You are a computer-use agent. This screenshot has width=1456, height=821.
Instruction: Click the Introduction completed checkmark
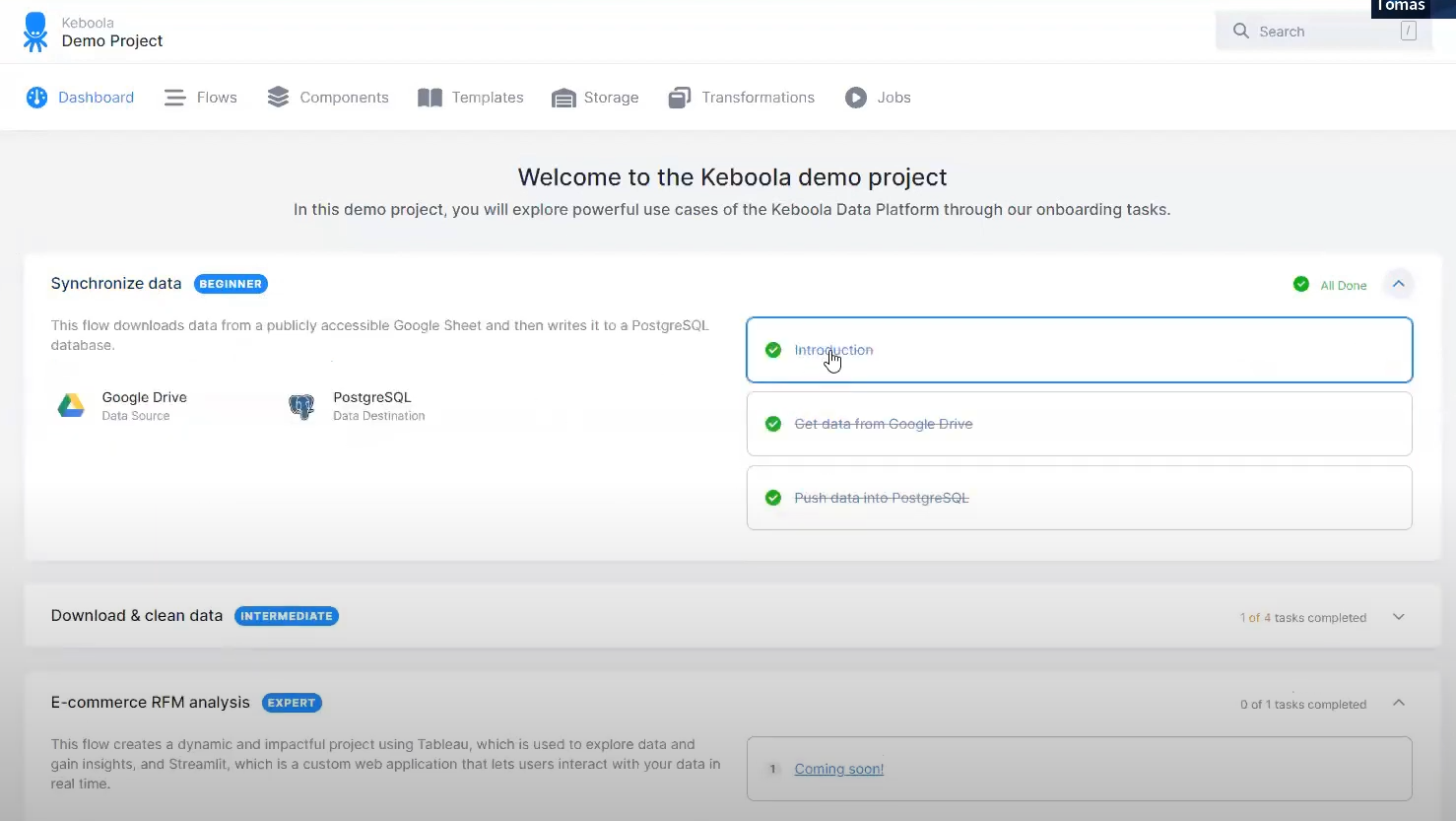773,350
